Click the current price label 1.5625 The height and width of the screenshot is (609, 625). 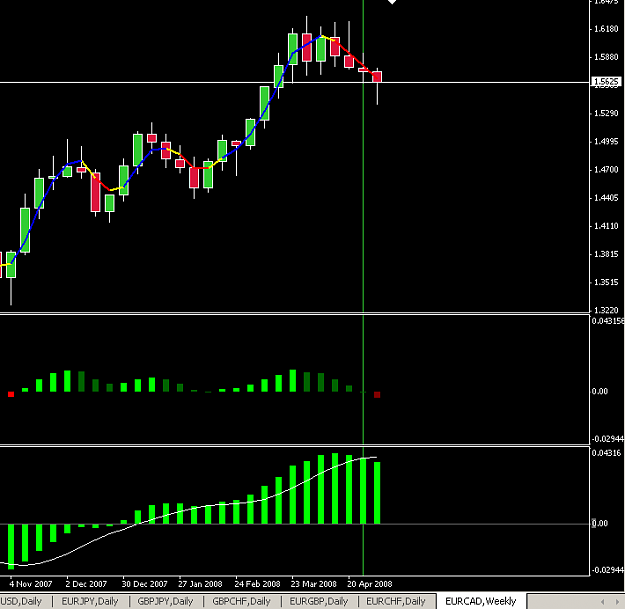tap(606, 82)
